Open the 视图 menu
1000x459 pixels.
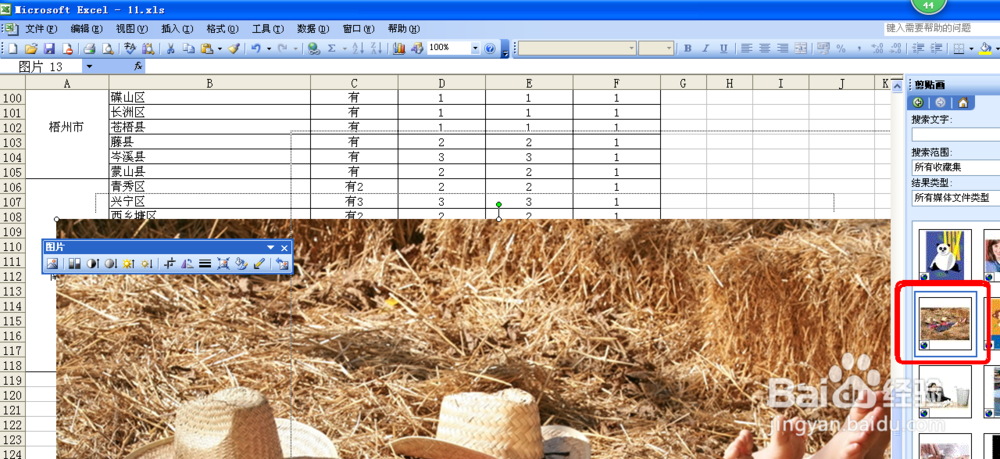tap(131, 29)
